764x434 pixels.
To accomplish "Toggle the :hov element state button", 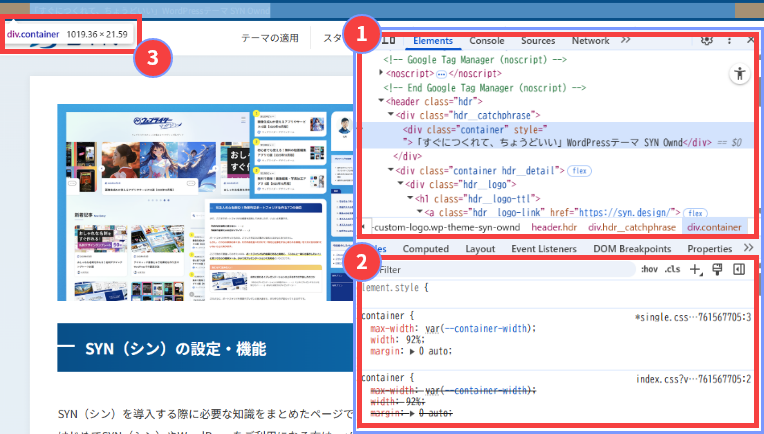I will tap(649, 270).
